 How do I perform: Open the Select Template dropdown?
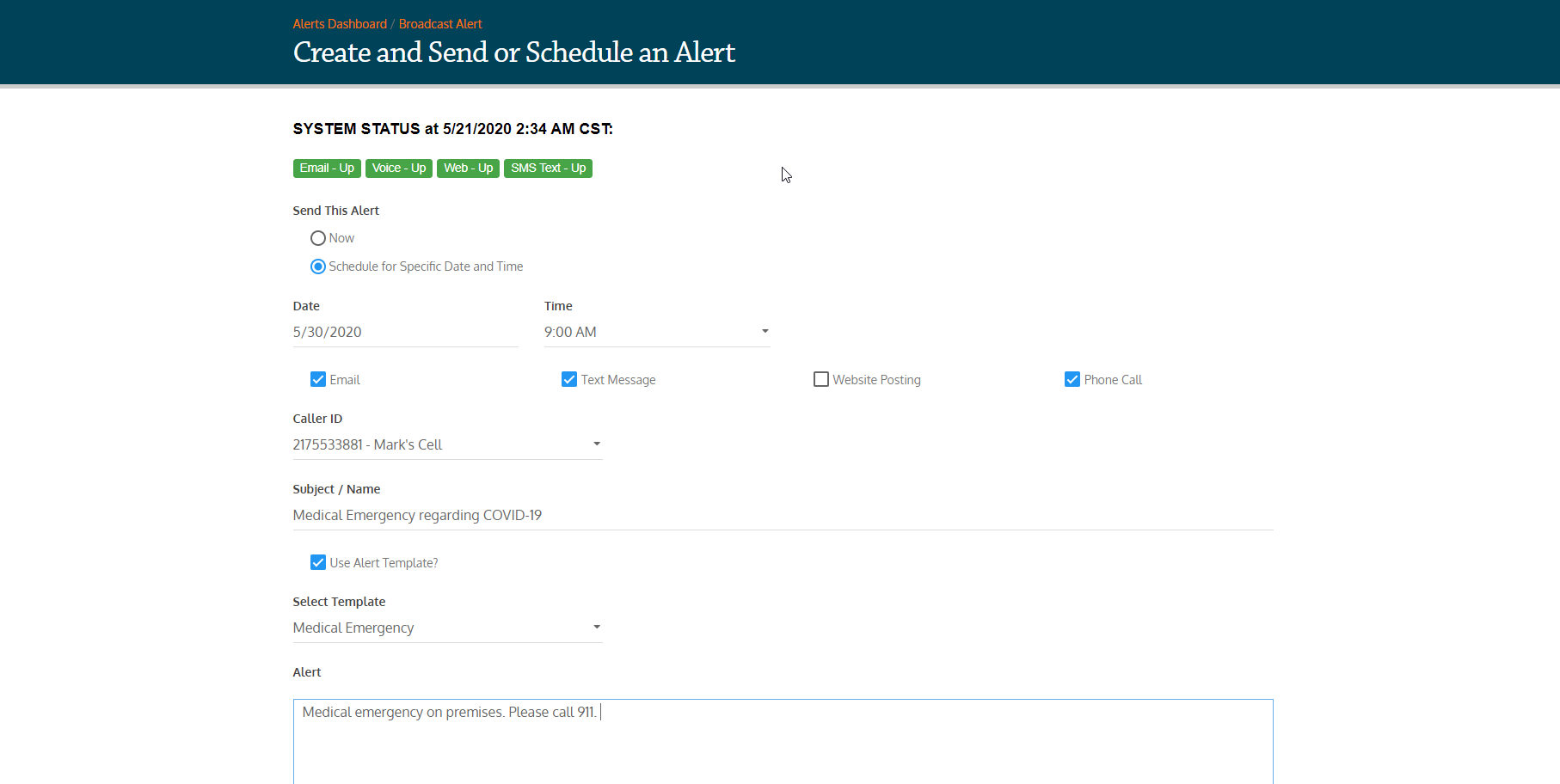[x=447, y=628]
